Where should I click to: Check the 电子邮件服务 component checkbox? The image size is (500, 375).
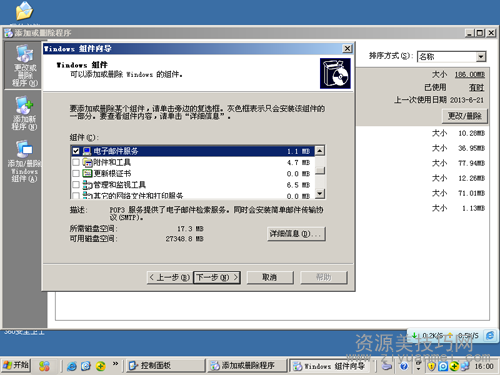[x=76, y=151]
